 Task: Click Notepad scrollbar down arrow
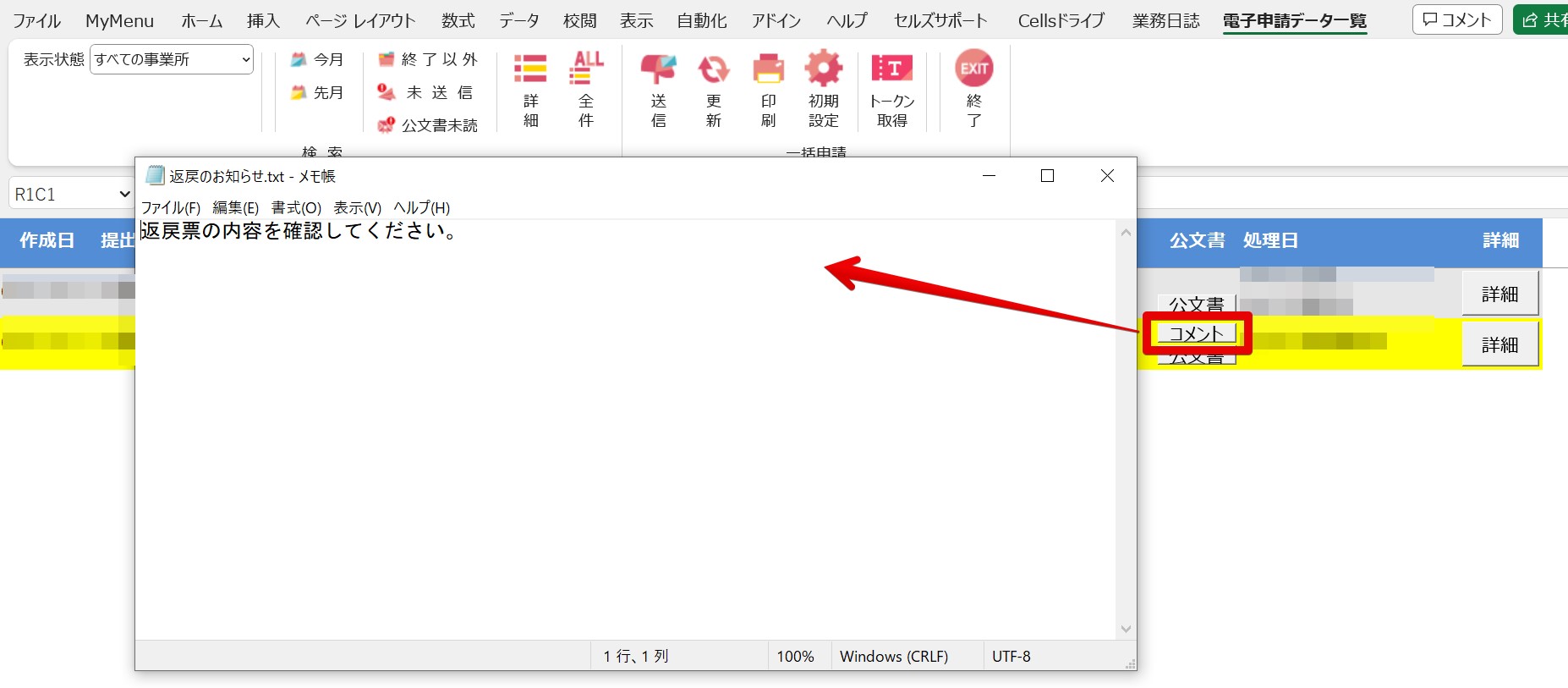[x=1126, y=629]
